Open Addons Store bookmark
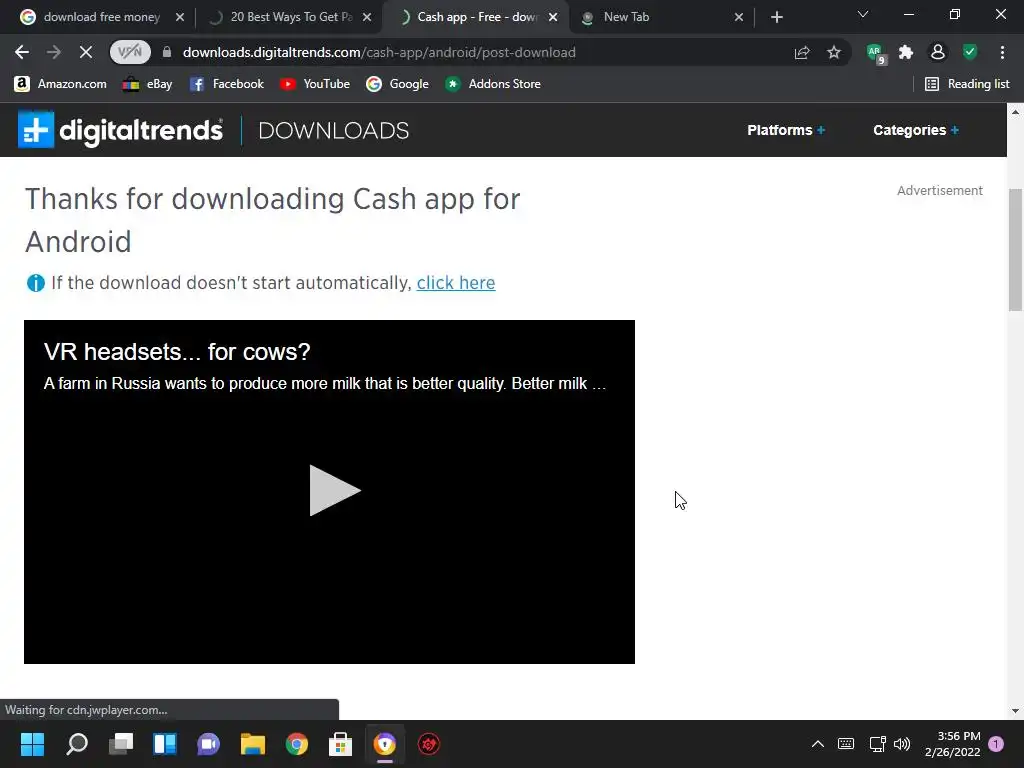1024x768 pixels. pos(492,84)
